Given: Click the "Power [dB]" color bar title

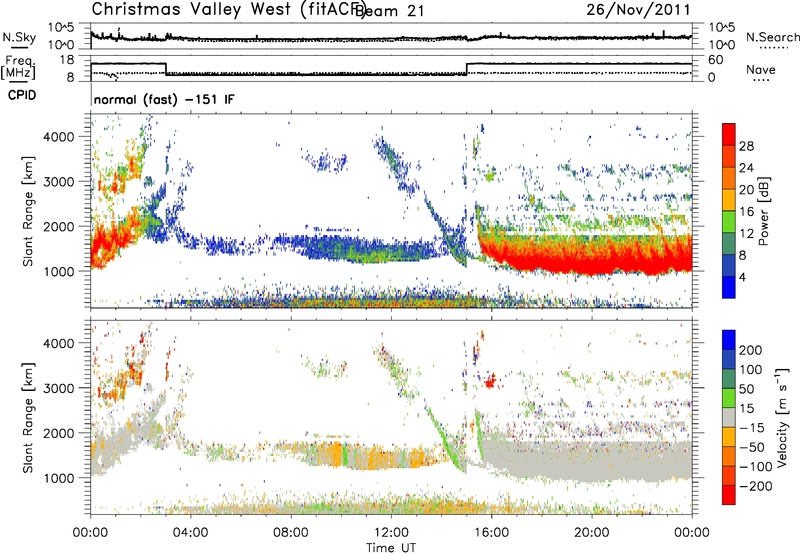Looking at the screenshot, I should pyautogui.click(x=763, y=211).
